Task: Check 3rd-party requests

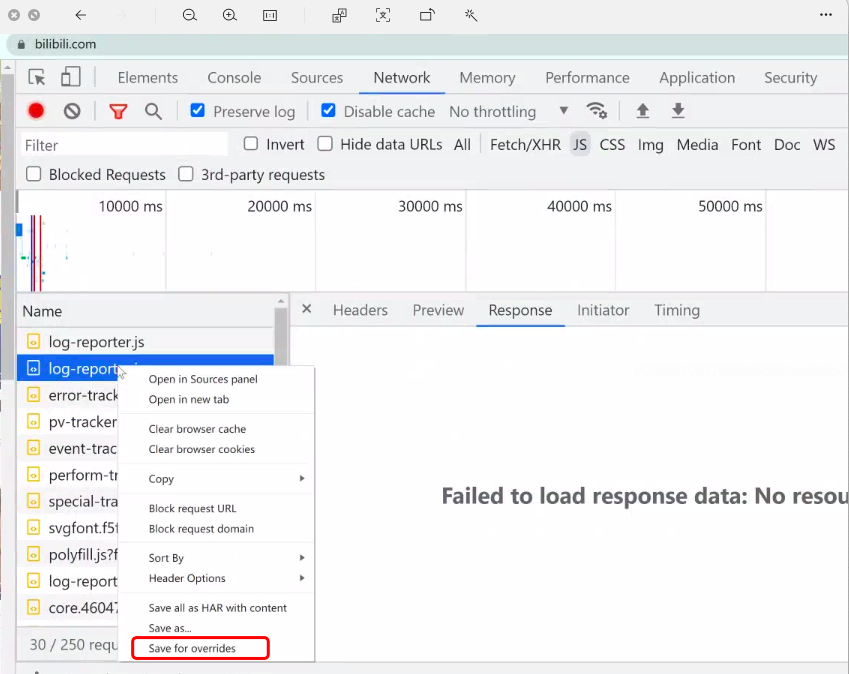Action: pyautogui.click(x=186, y=174)
